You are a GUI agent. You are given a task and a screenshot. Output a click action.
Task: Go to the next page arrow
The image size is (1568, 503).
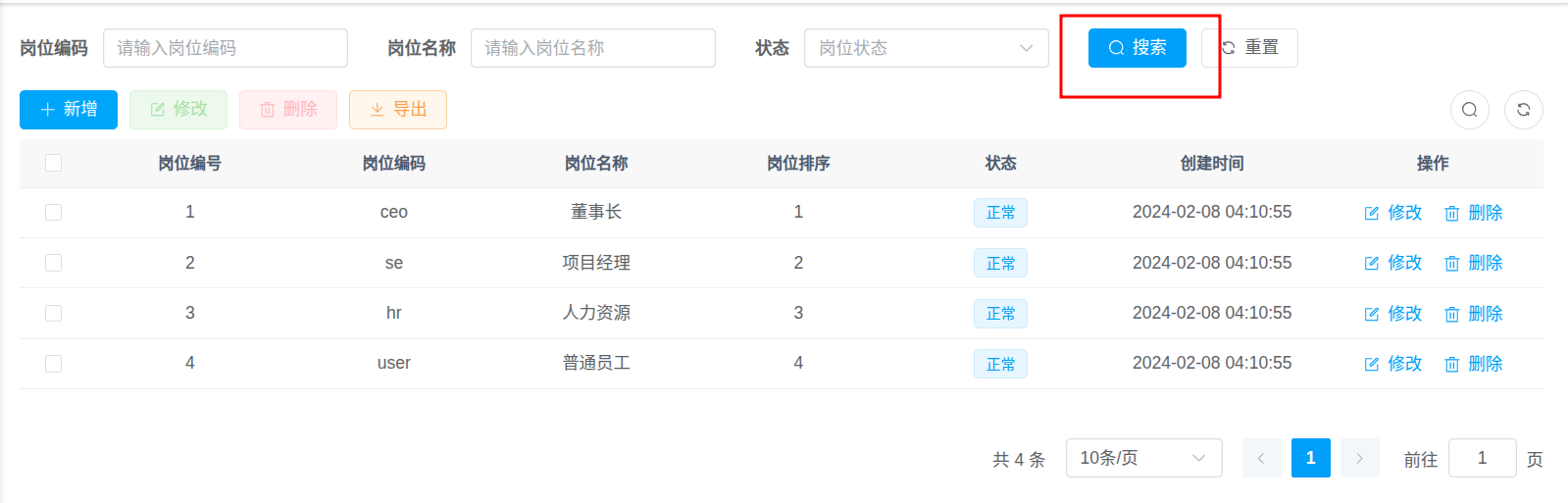(1359, 458)
